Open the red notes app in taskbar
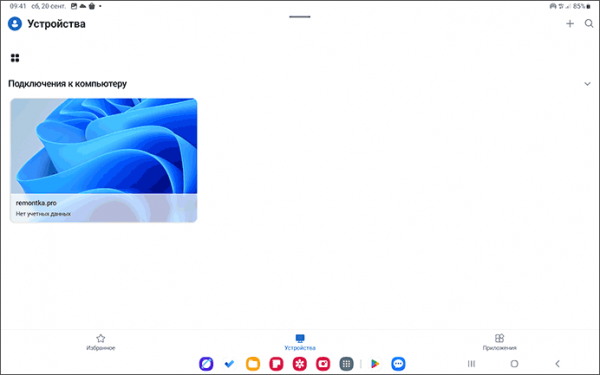 point(276,364)
